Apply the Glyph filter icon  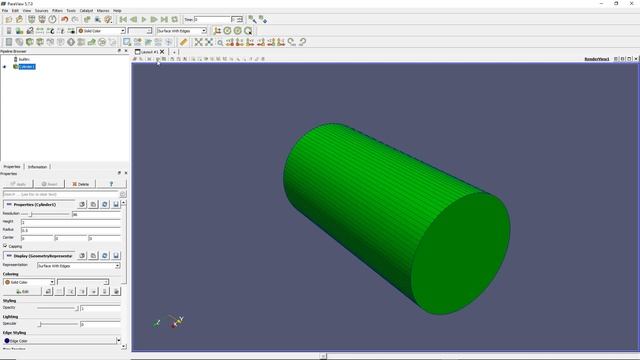[71, 42]
